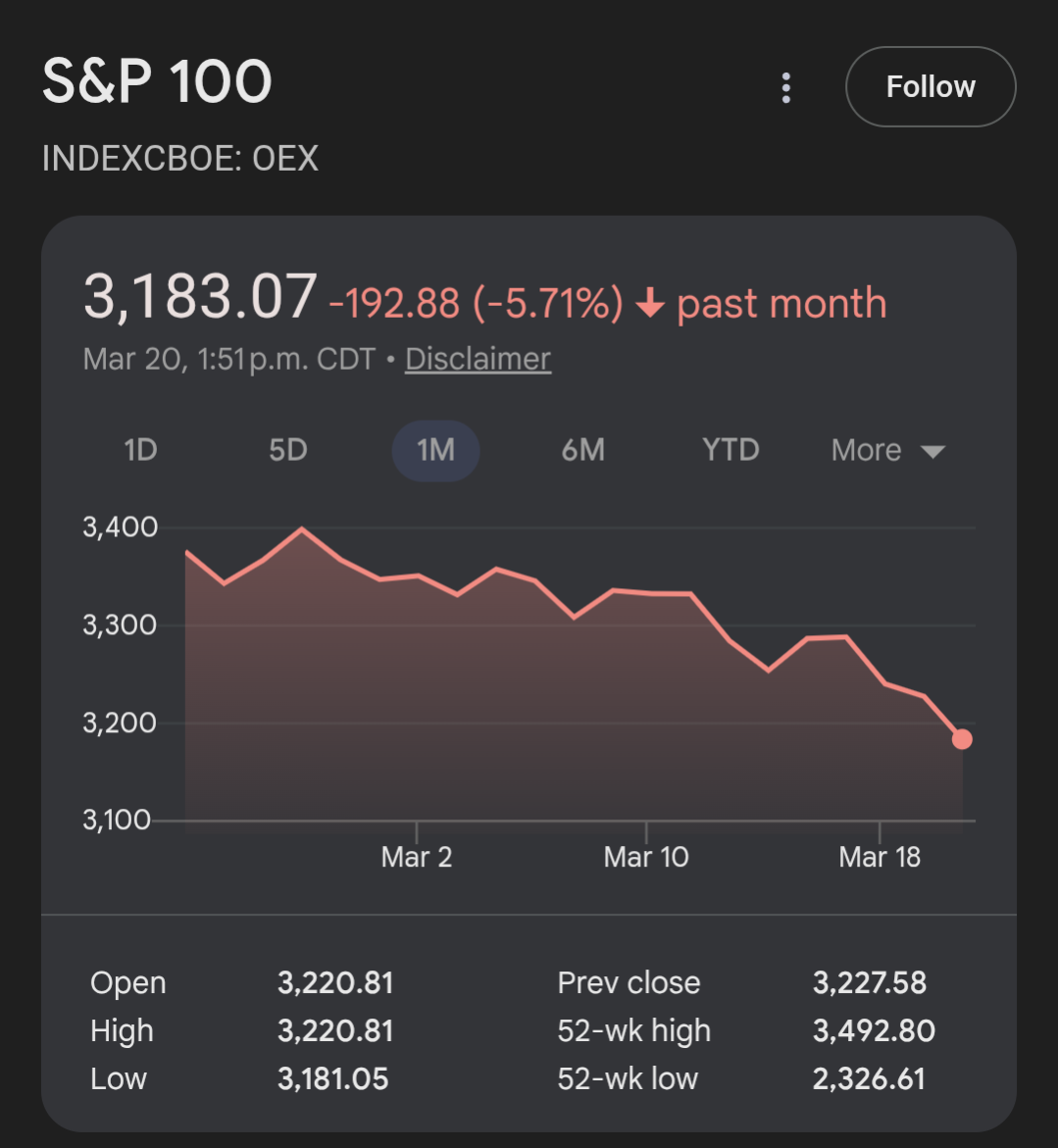Expand the More time ranges dropdown
Image resolution: width=1058 pixels, height=1148 pixels.
886,451
